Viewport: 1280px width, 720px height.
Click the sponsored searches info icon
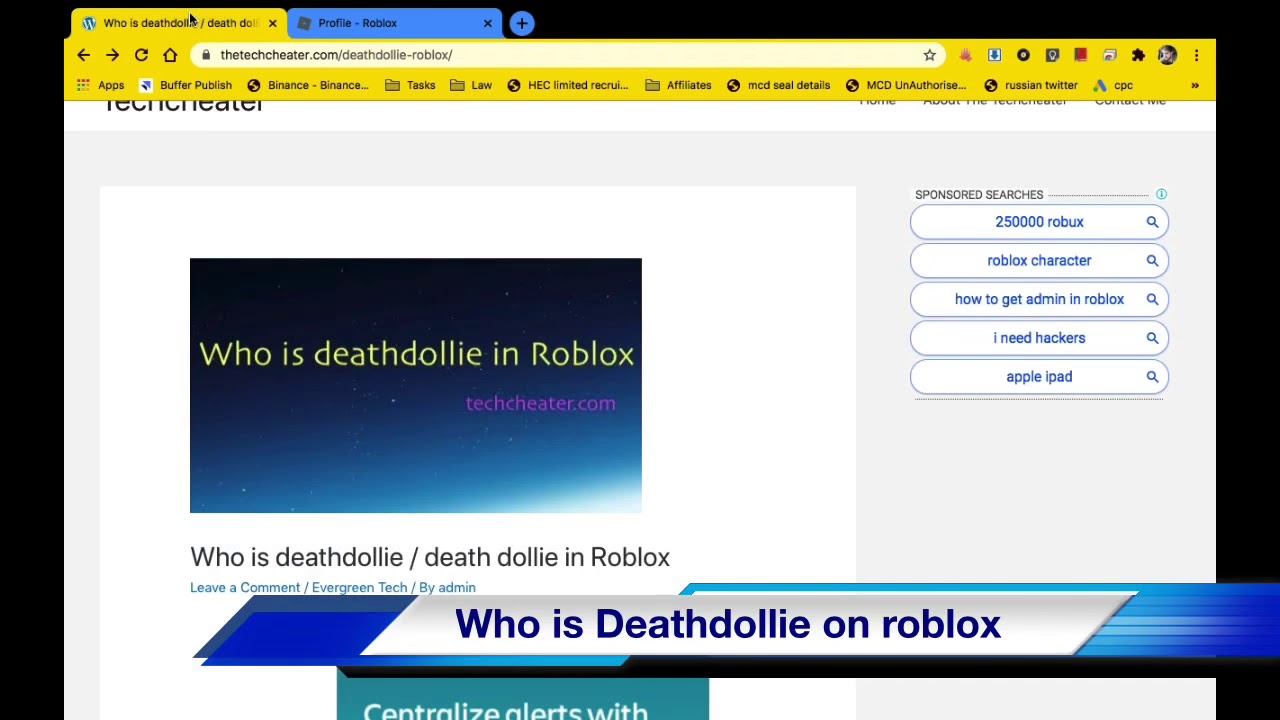[1161, 194]
